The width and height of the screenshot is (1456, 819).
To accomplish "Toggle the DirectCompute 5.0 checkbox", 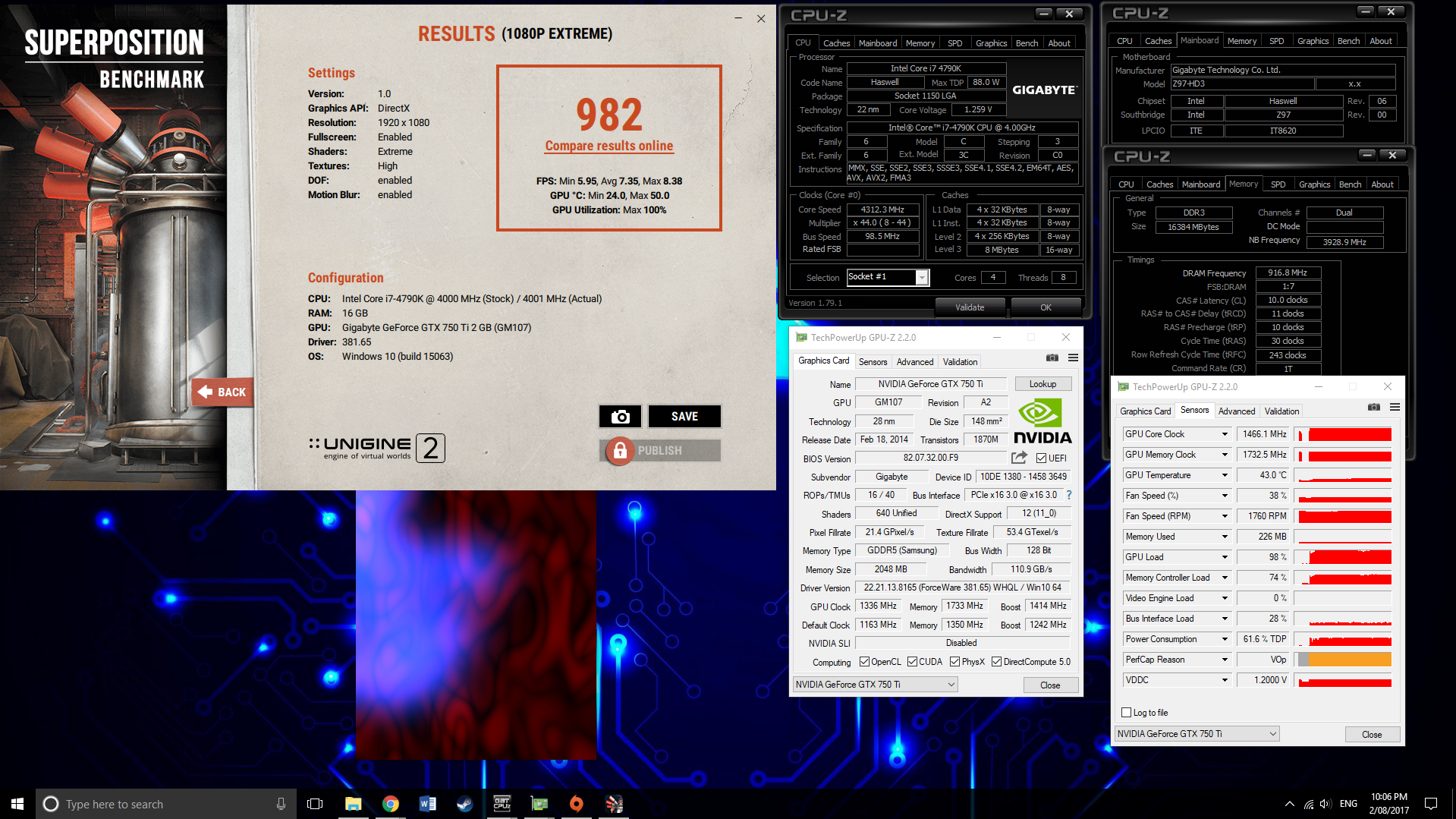I will pyautogui.click(x=996, y=662).
